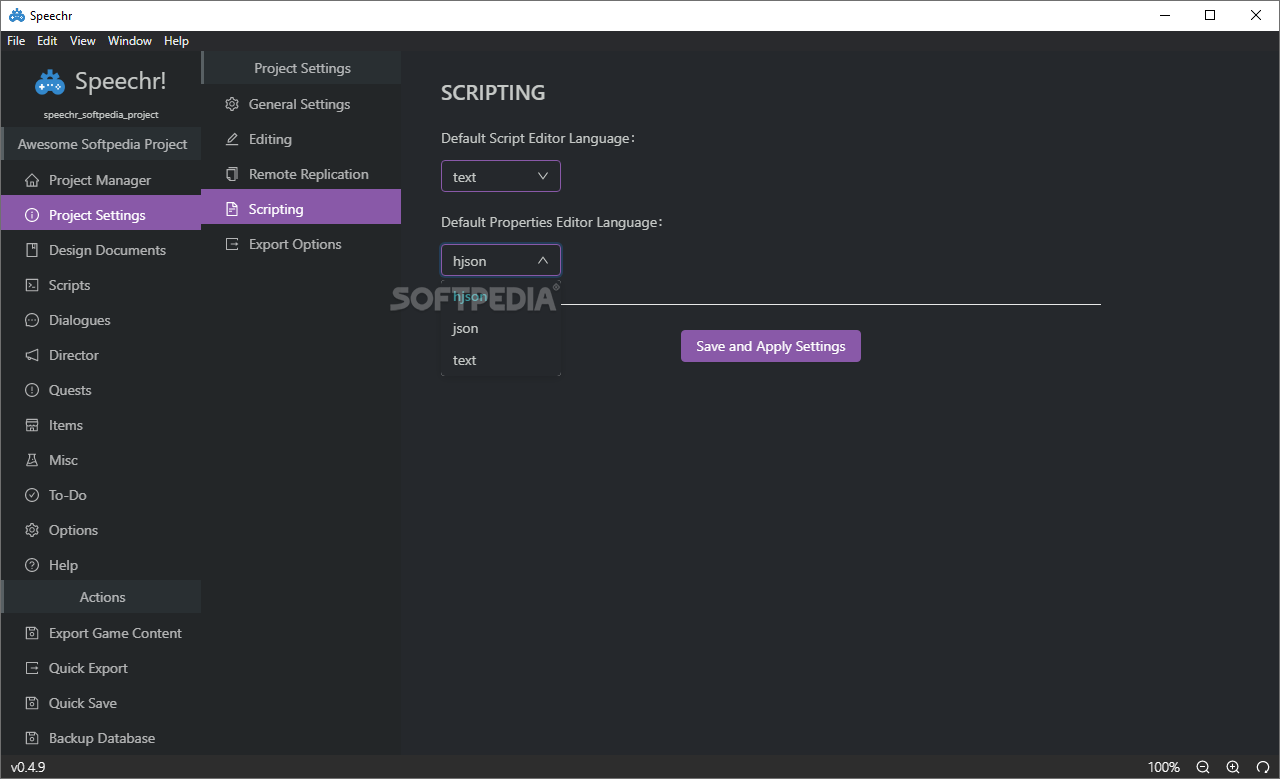Click the Help question mark icon

31,565
